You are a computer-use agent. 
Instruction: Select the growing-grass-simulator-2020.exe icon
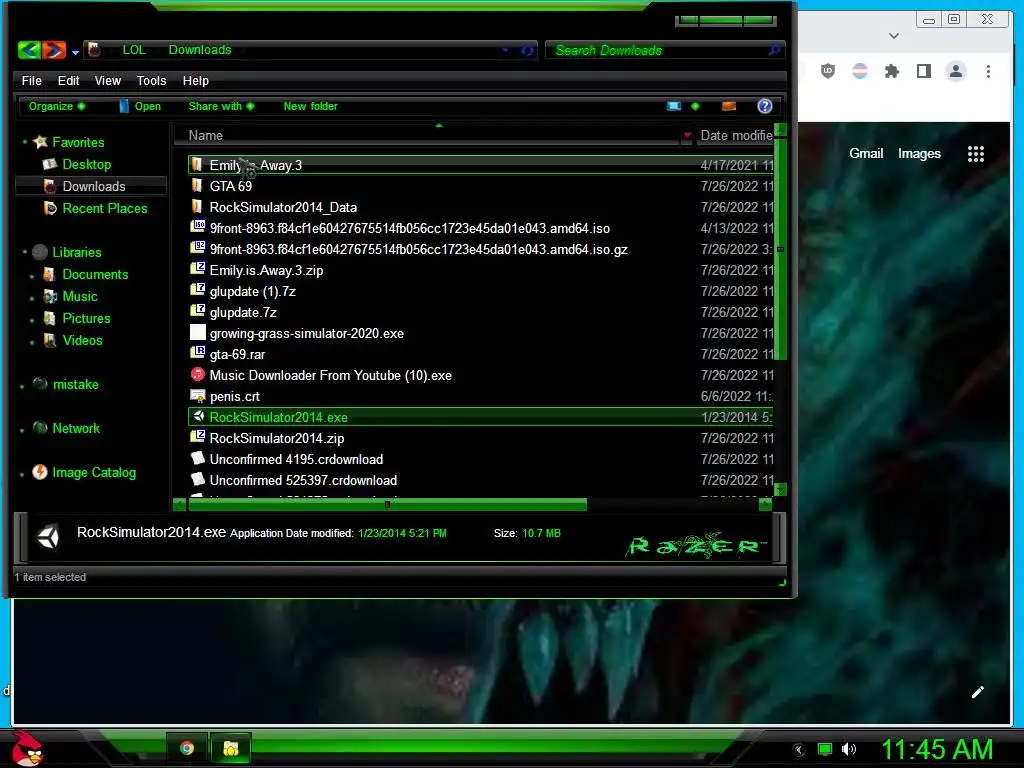pyautogui.click(x=197, y=332)
